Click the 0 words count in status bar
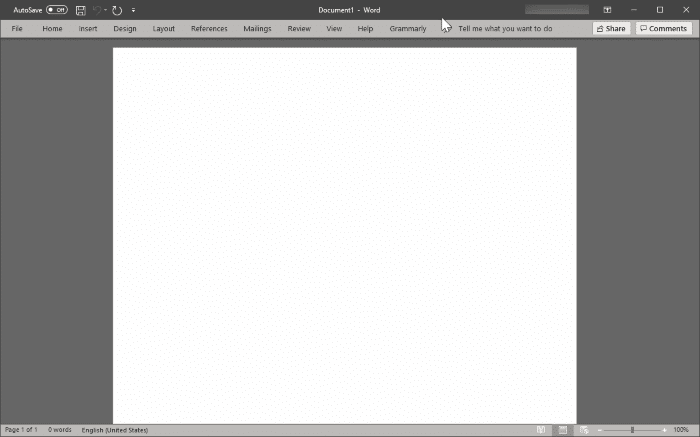Screen dimensions: 700x437 coord(60,430)
